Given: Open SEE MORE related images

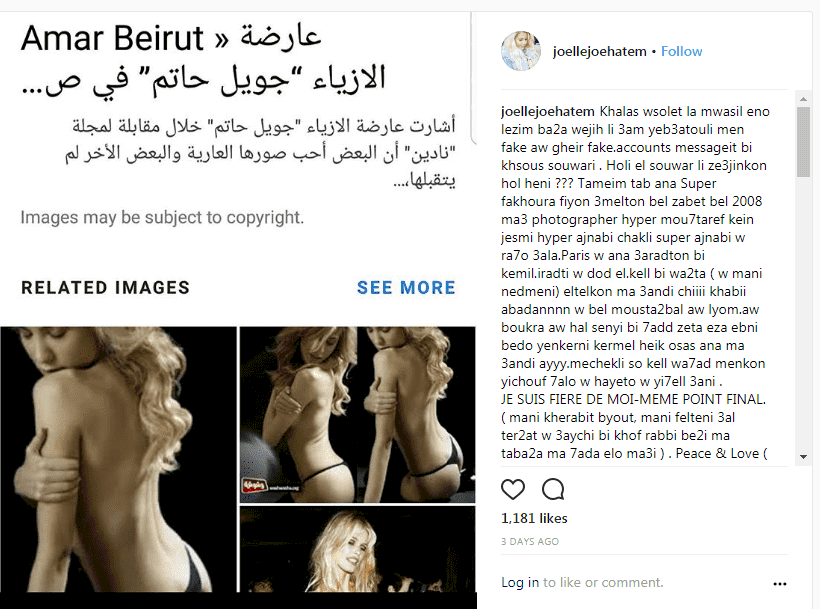Looking at the screenshot, I should (406, 288).
